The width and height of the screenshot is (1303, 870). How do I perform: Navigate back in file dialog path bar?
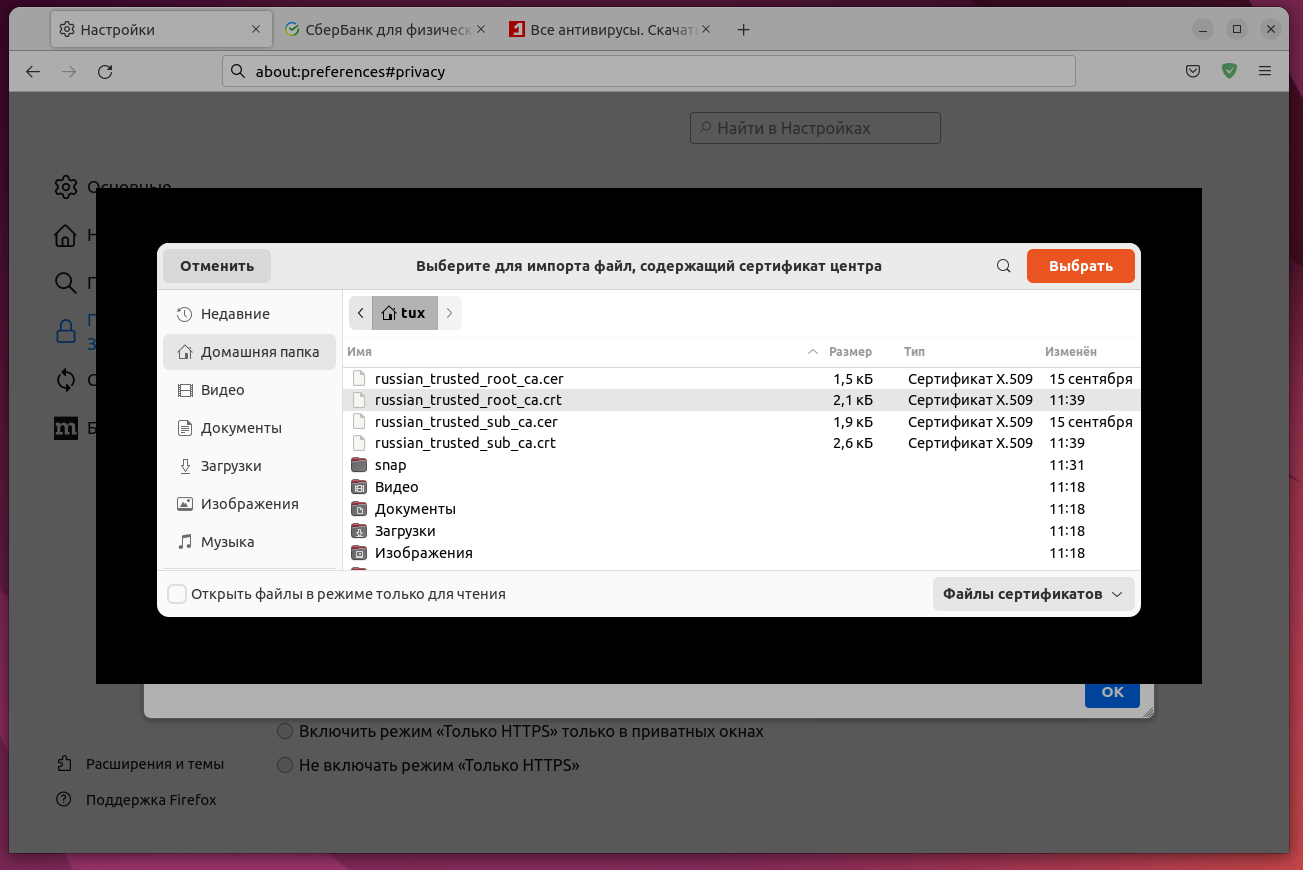click(360, 313)
